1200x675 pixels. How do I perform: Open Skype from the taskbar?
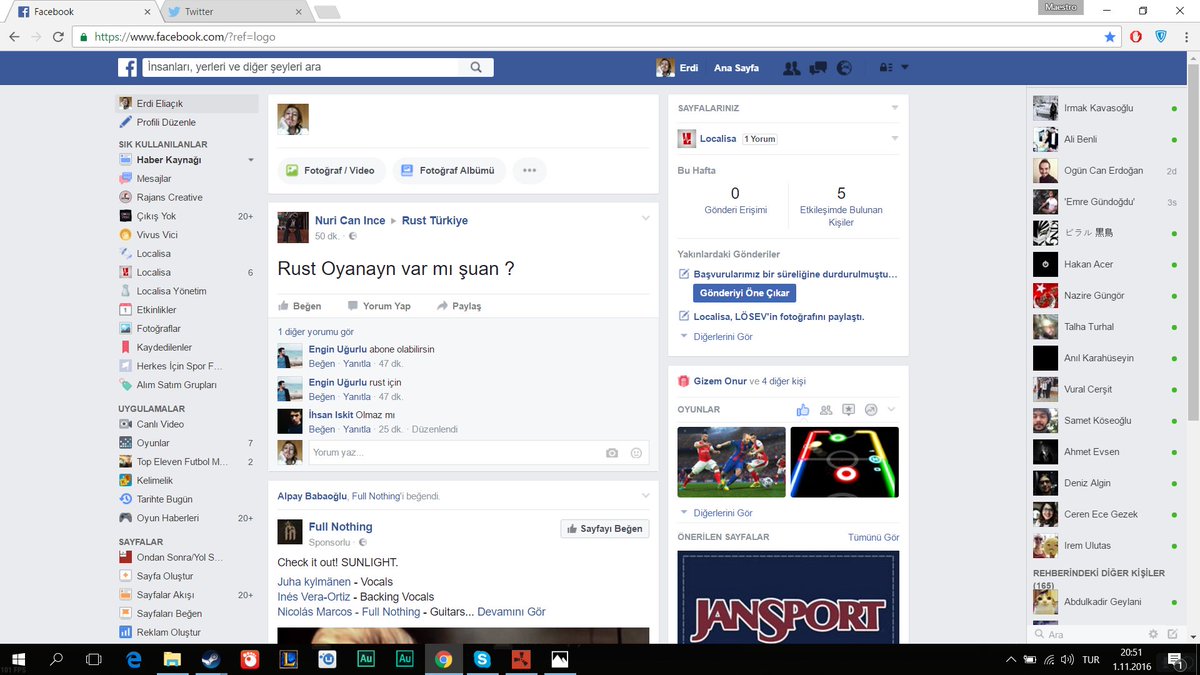tap(483, 659)
